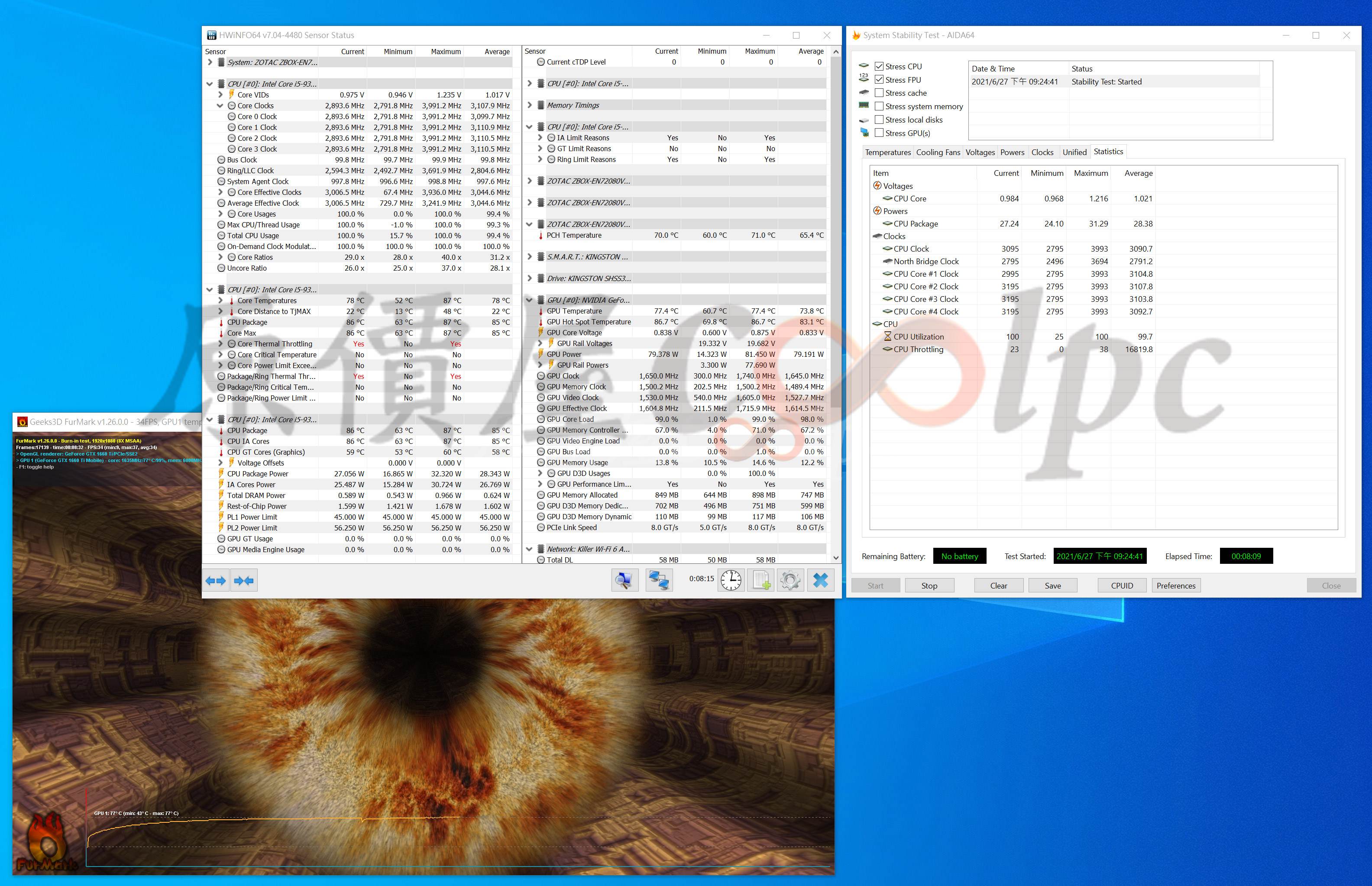
Task: Open Preferences button in AIDA64
Action: coord(1176,585)
